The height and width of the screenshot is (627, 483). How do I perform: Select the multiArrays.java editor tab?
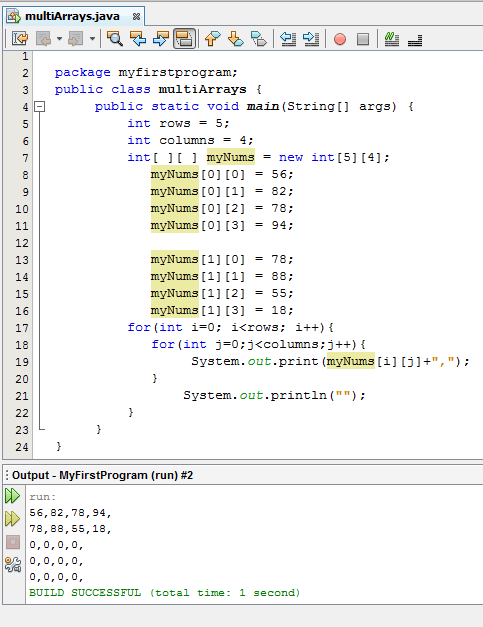coord(74,16)
